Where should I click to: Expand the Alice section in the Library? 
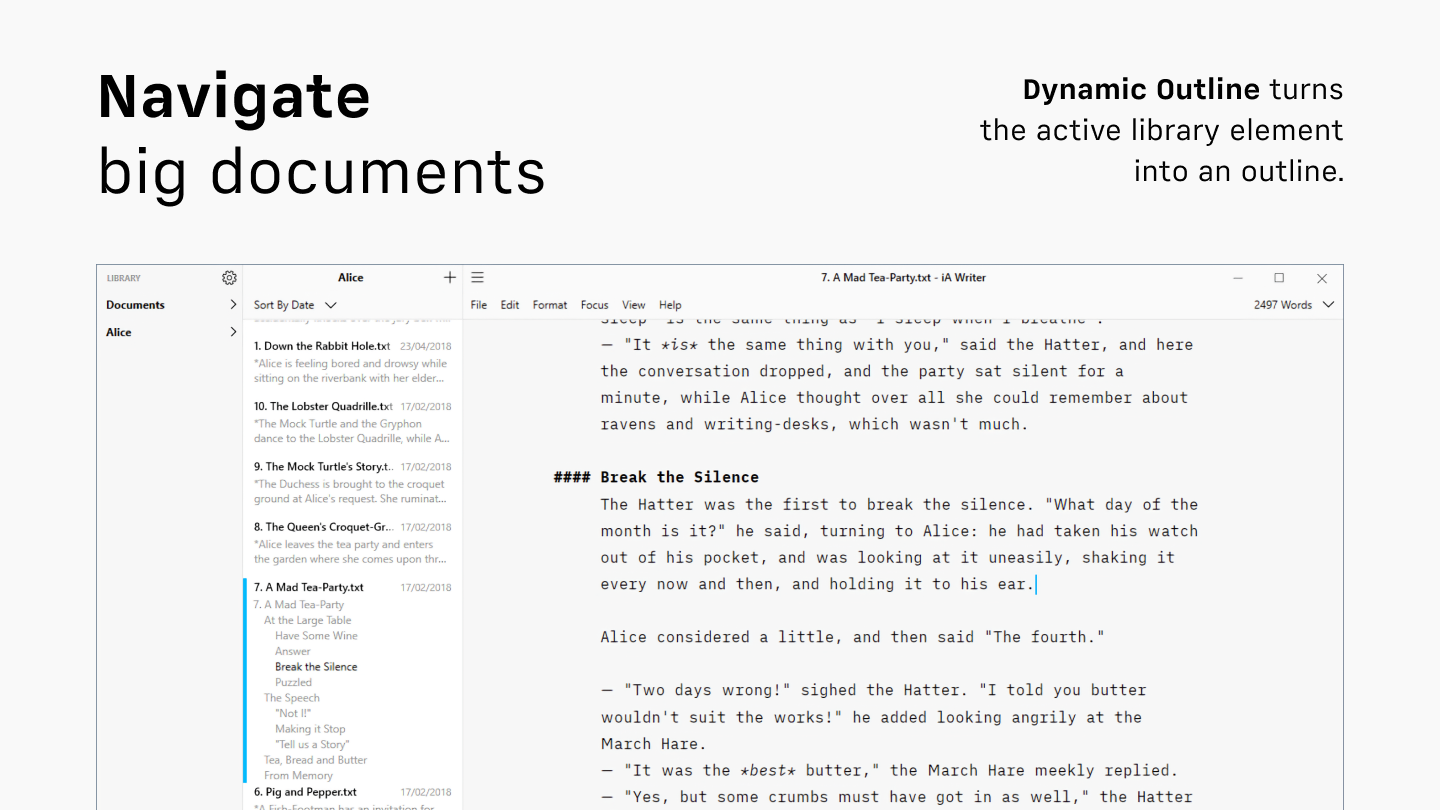pyautogui.click(x=232, y=331)
